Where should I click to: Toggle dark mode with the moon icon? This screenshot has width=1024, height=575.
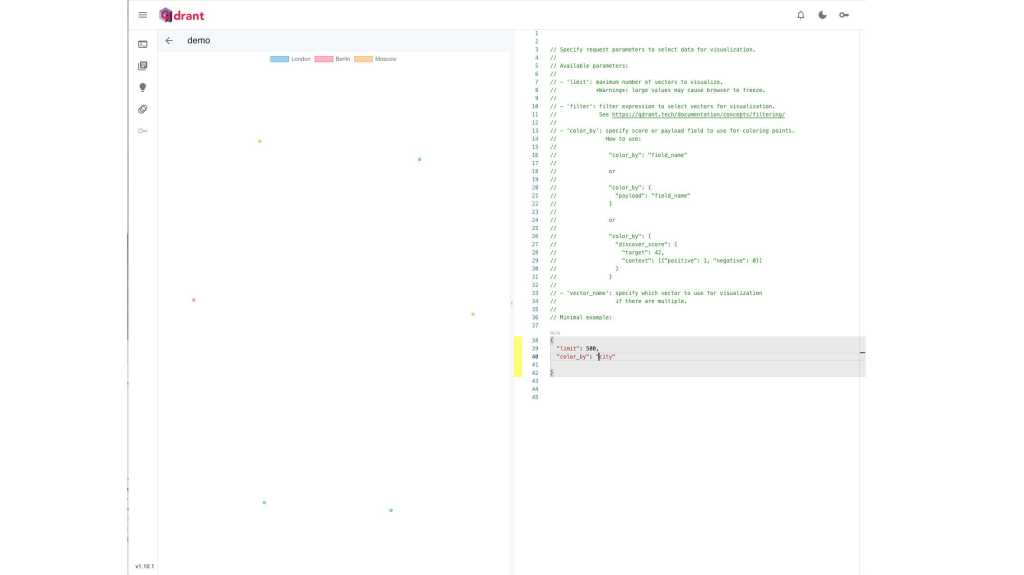[822, 15]
